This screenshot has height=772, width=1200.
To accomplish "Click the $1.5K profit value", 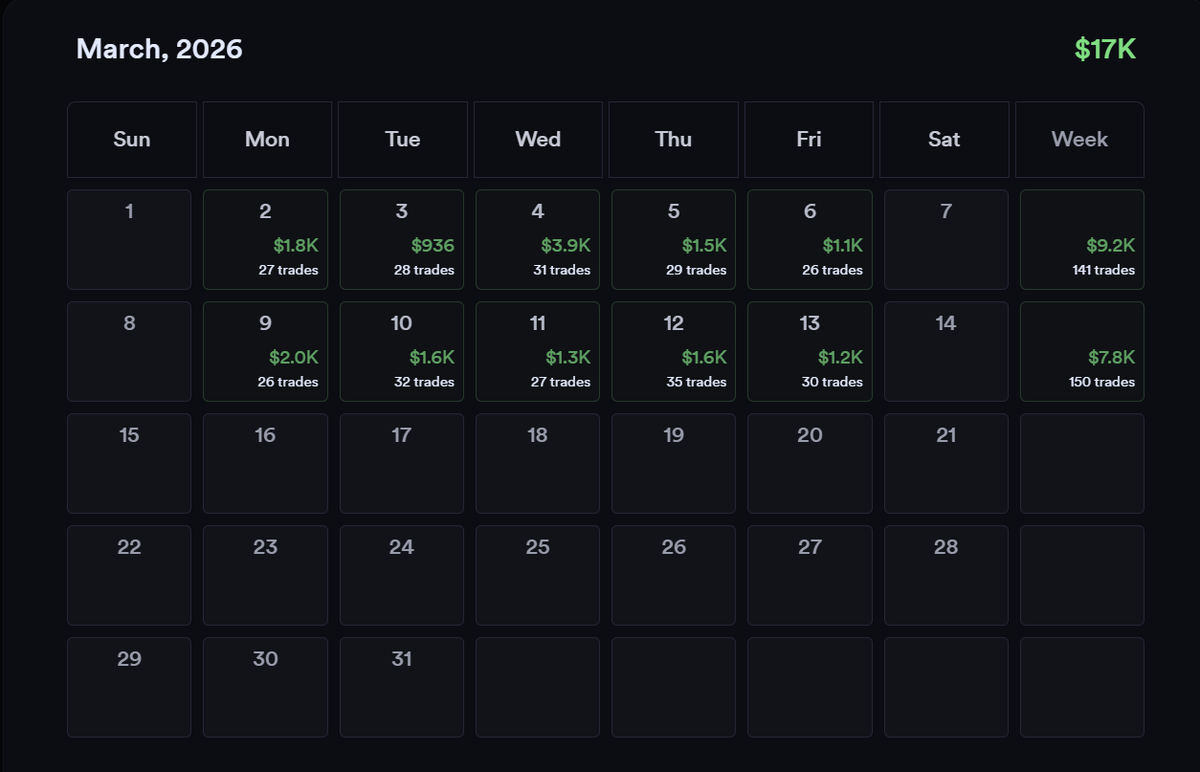I will (x=704, y=245).
